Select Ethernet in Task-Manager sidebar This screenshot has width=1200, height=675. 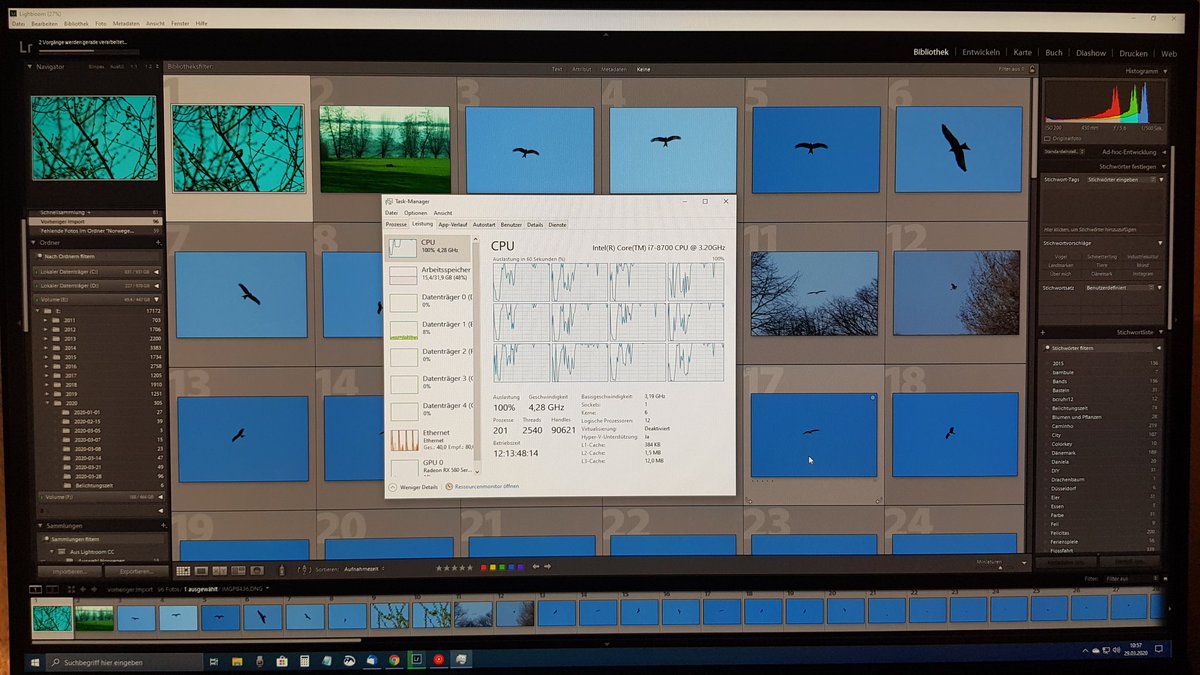(430, 438)
